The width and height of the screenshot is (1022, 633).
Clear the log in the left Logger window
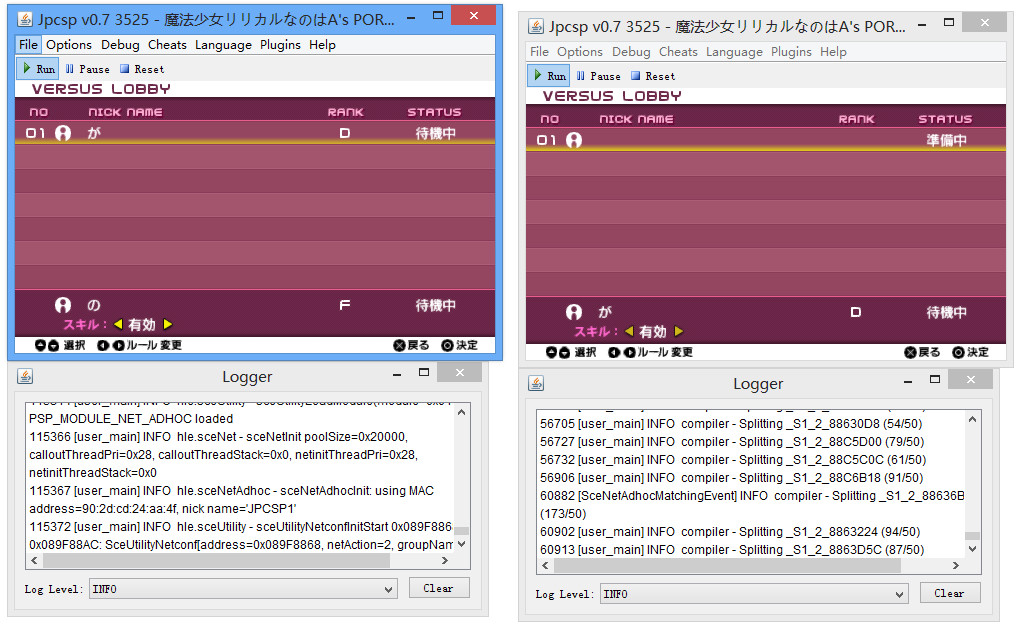coord(438,588)
